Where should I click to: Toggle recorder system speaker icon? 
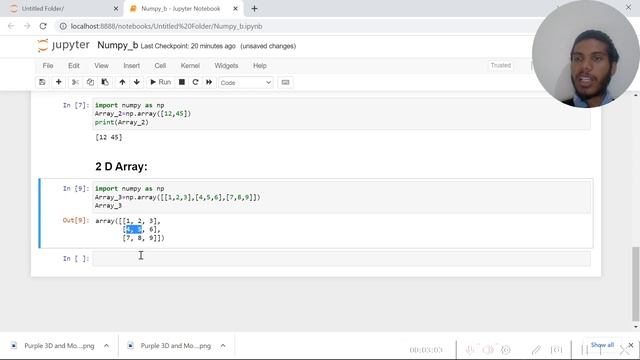tap(488, 350)
